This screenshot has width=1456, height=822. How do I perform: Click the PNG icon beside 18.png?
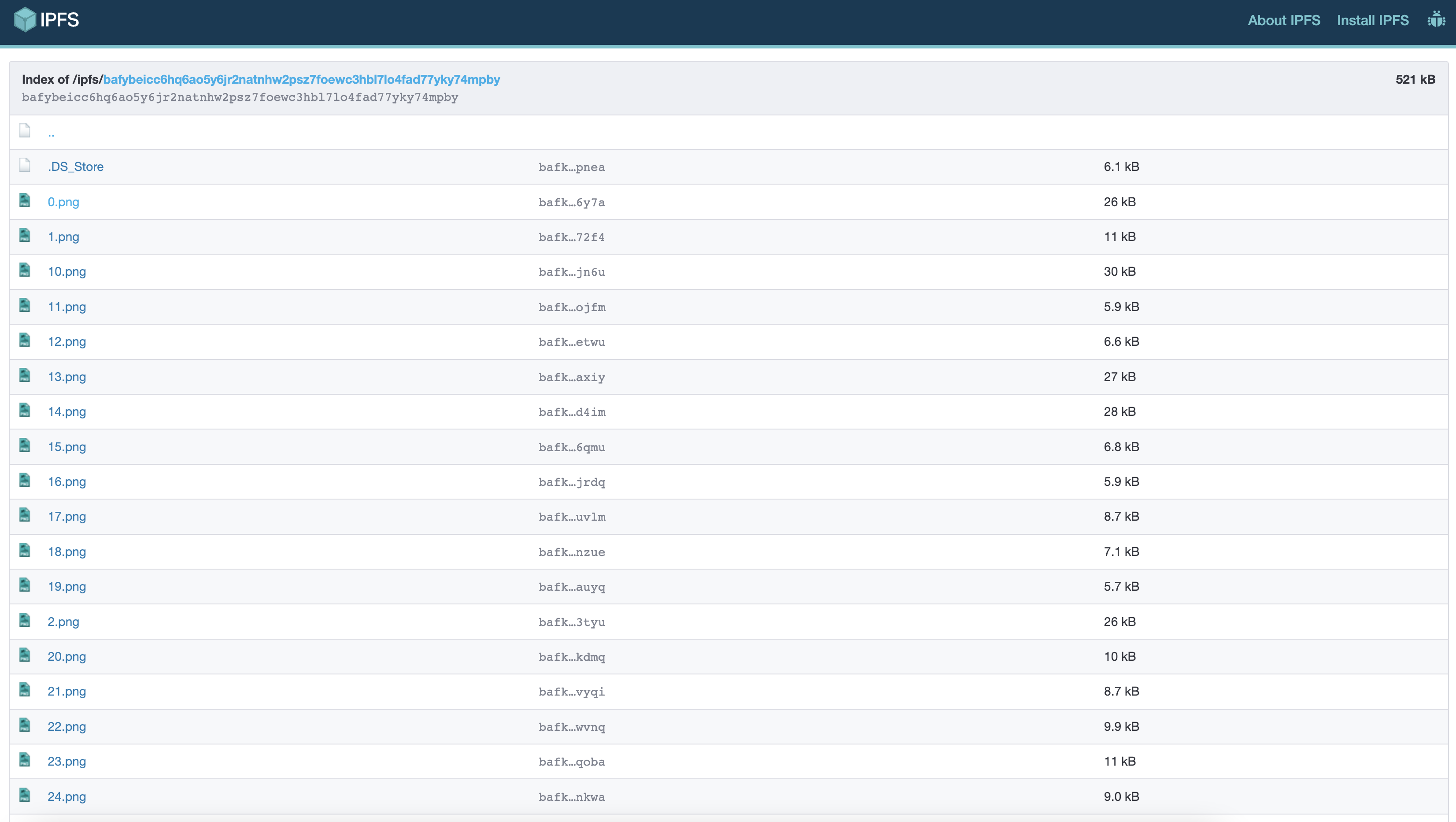tap(25, 550)
